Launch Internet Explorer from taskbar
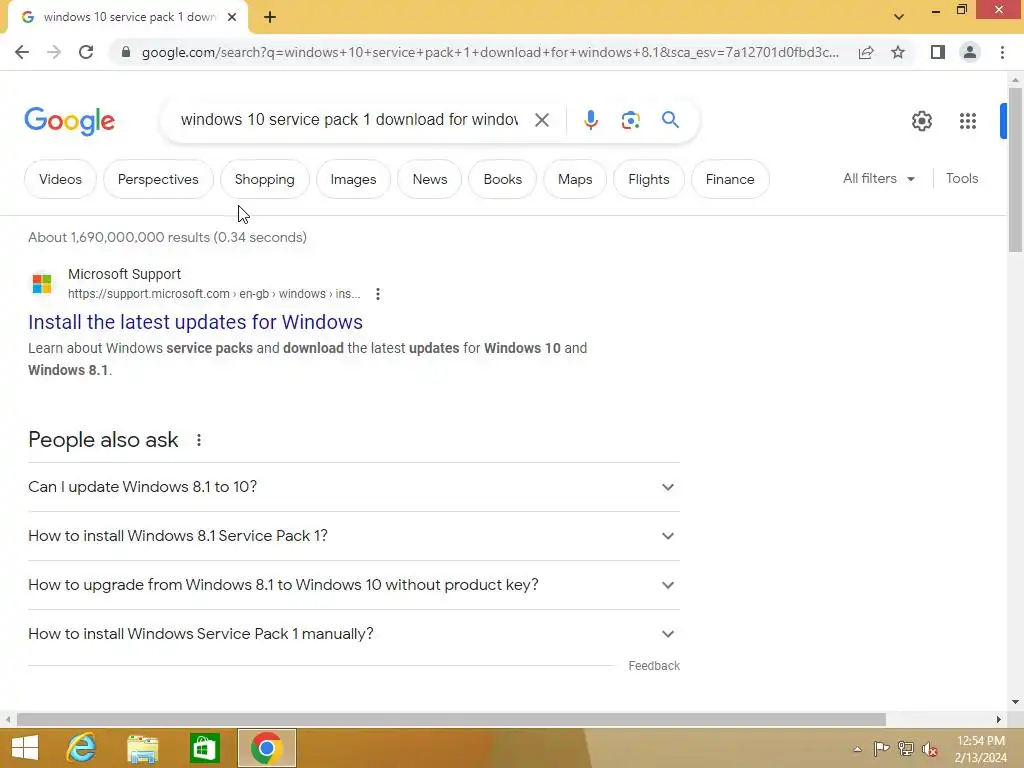 (x=82, y=748)
